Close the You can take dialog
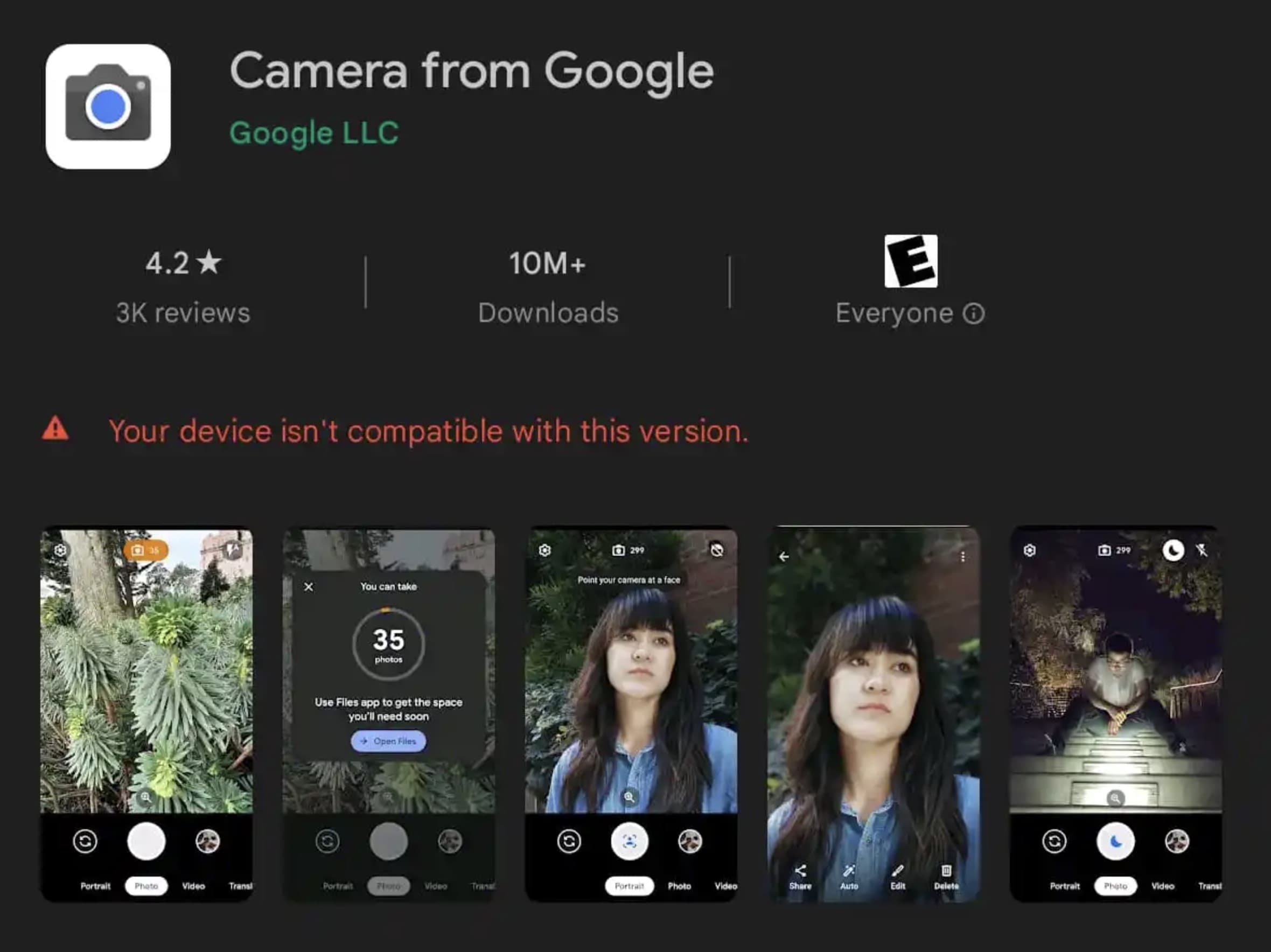This screenshot has width=1271, height=952. click(309, 586)
